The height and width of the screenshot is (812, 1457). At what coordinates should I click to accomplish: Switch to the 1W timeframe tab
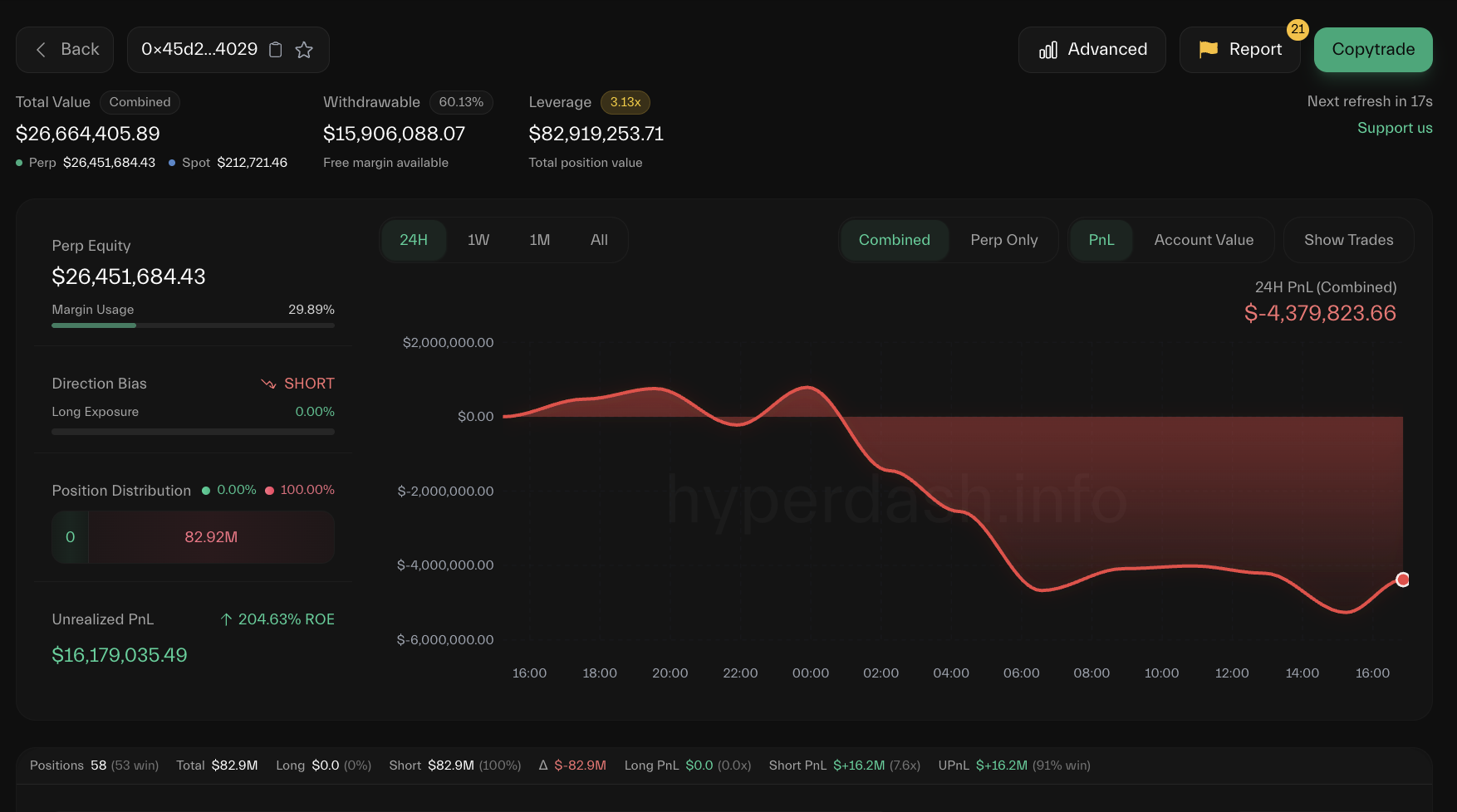point(478,240)
